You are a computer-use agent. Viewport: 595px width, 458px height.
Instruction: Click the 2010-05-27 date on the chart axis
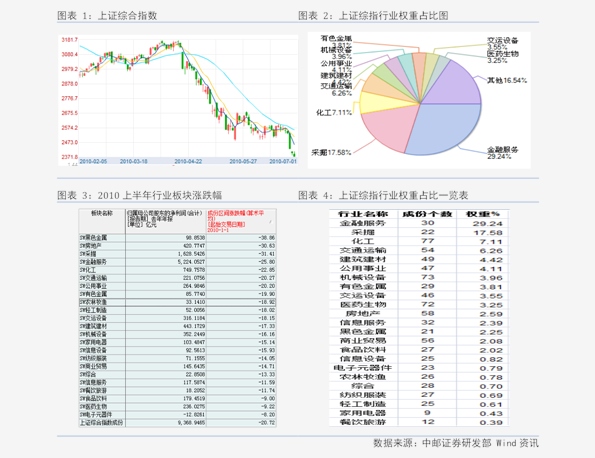tap(243, 161)
